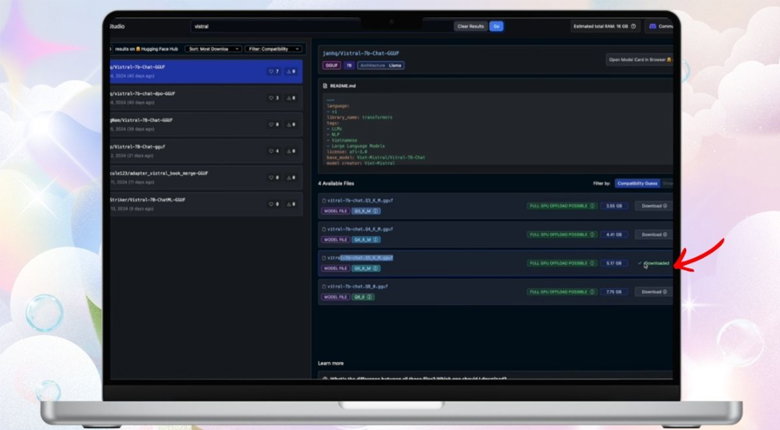Click the MODEL FILE tag on the Q3_K_M row
The width and height of the screenshot is (780, 430).
335,211
